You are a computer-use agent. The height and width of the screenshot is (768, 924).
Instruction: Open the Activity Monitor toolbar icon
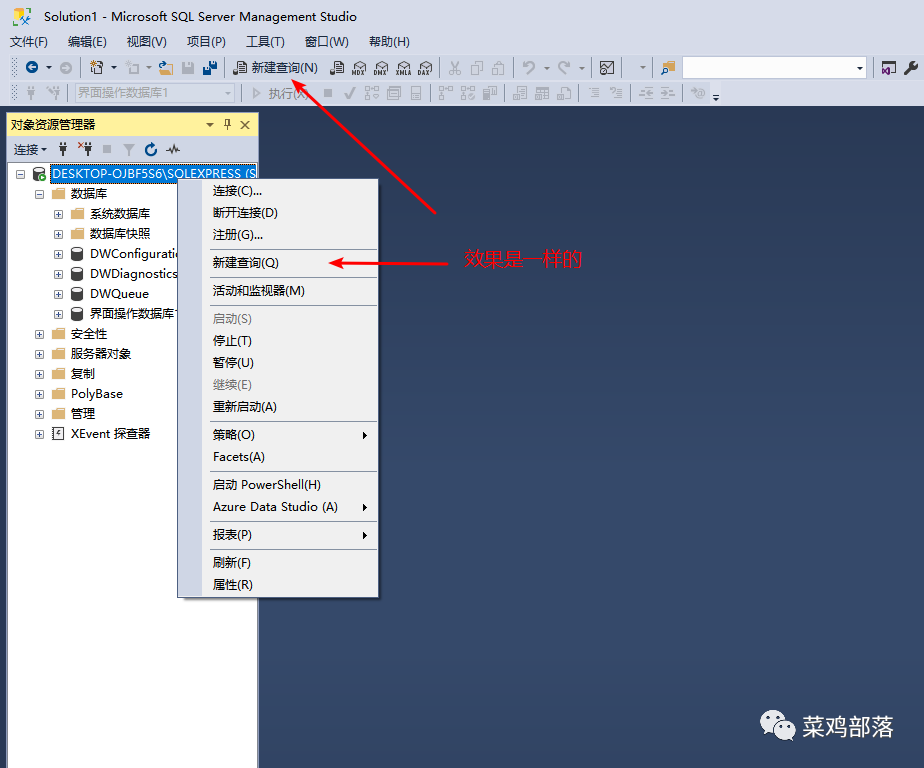(607, 68)
